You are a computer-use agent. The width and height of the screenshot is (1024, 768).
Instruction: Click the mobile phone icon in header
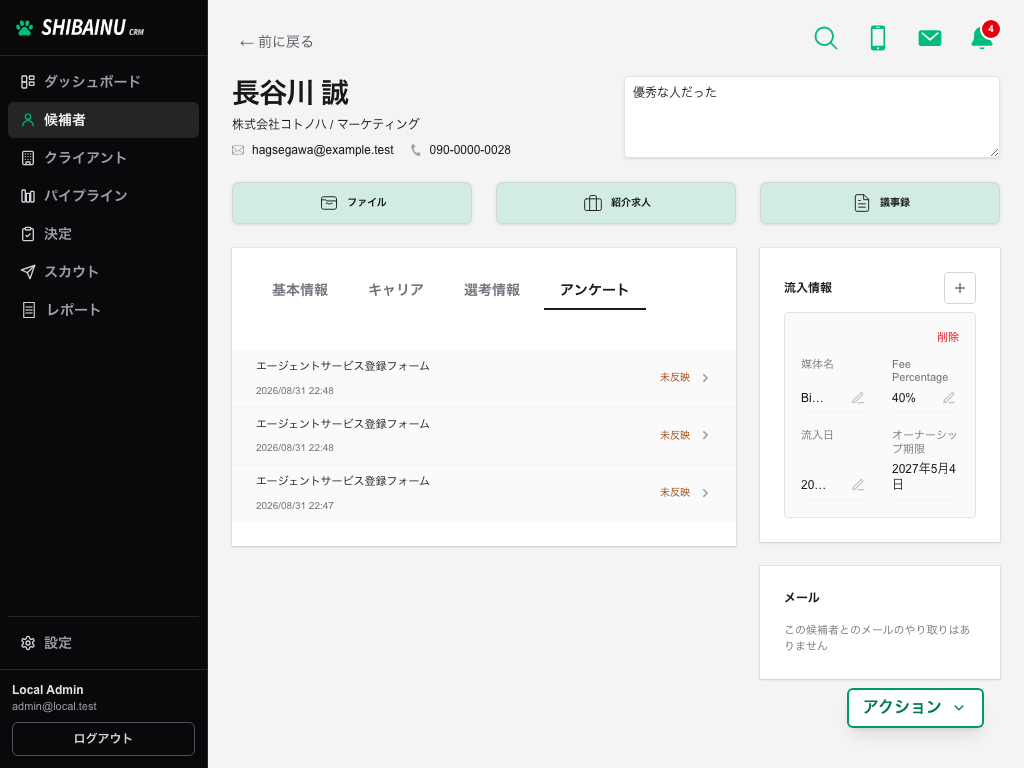point(878,38)
